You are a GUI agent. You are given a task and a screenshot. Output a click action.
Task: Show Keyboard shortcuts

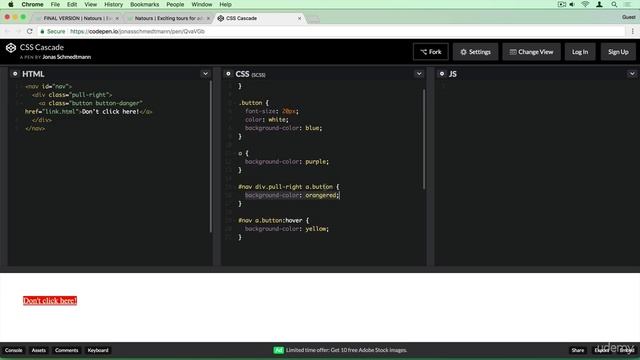click(x=98, y=350)
